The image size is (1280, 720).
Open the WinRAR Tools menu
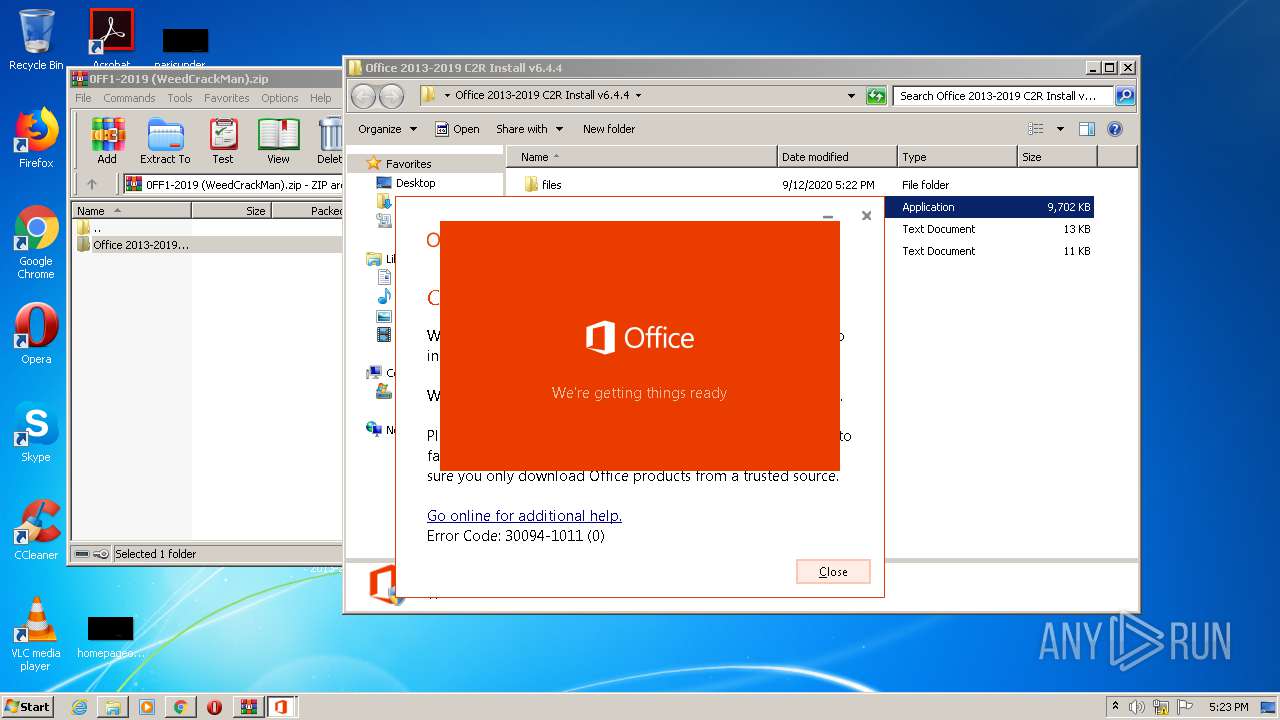[x=180, y=98]
